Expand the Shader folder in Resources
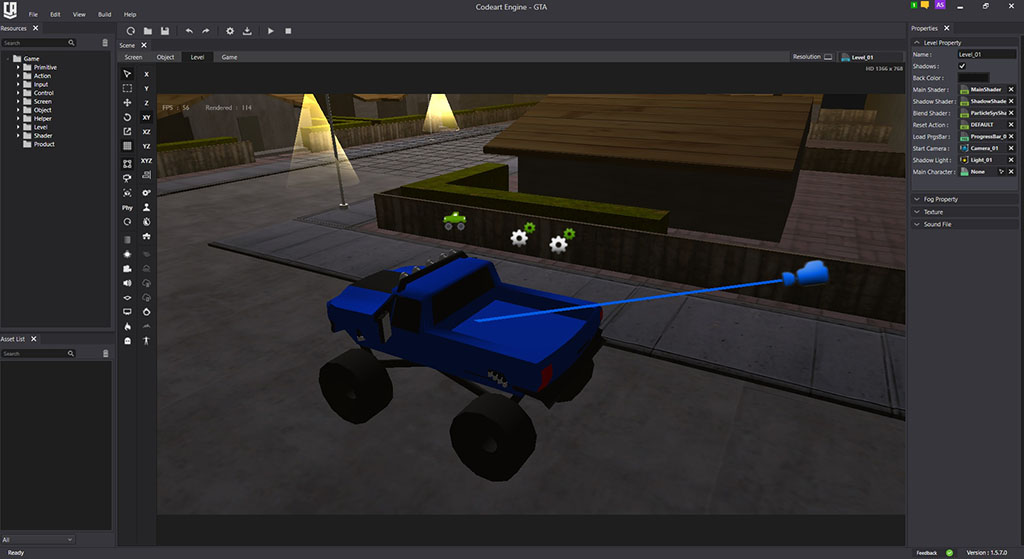 click(x=18, y=136)
